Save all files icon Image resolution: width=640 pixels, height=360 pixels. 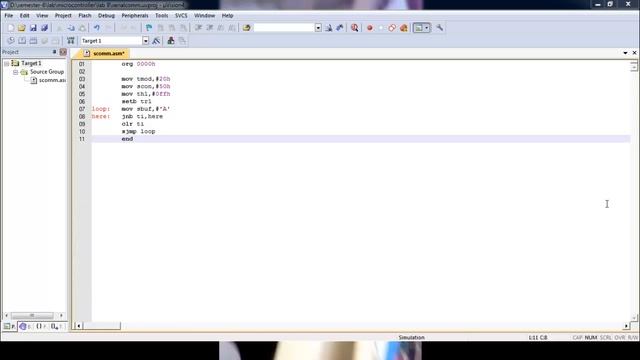[x=44, y=28]
